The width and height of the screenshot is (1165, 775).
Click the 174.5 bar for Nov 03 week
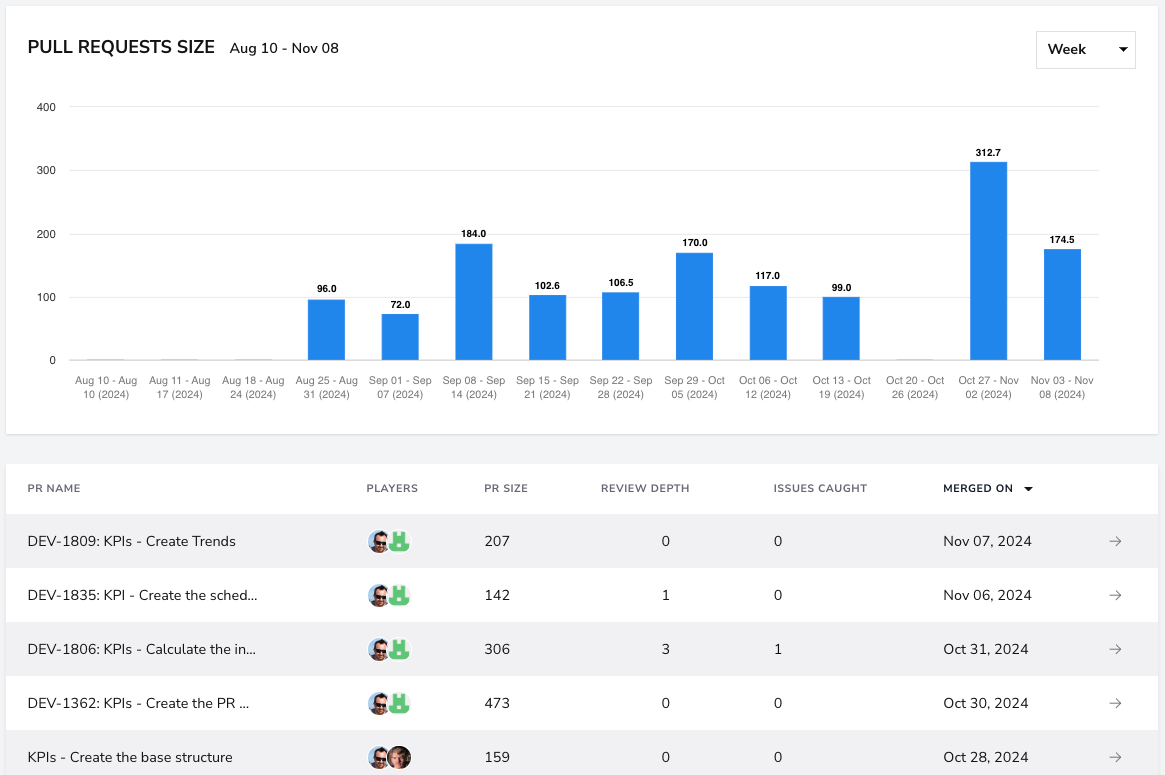coord(1062,305)
